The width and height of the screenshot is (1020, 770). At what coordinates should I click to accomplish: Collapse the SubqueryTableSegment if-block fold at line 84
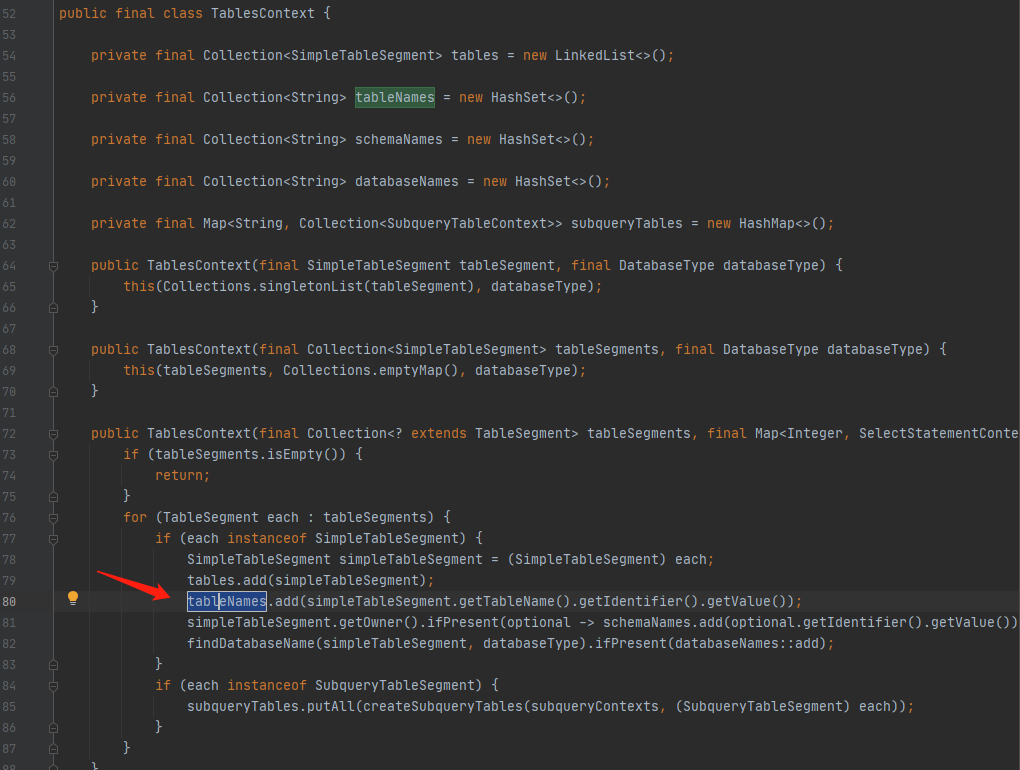tap(53, 686)
